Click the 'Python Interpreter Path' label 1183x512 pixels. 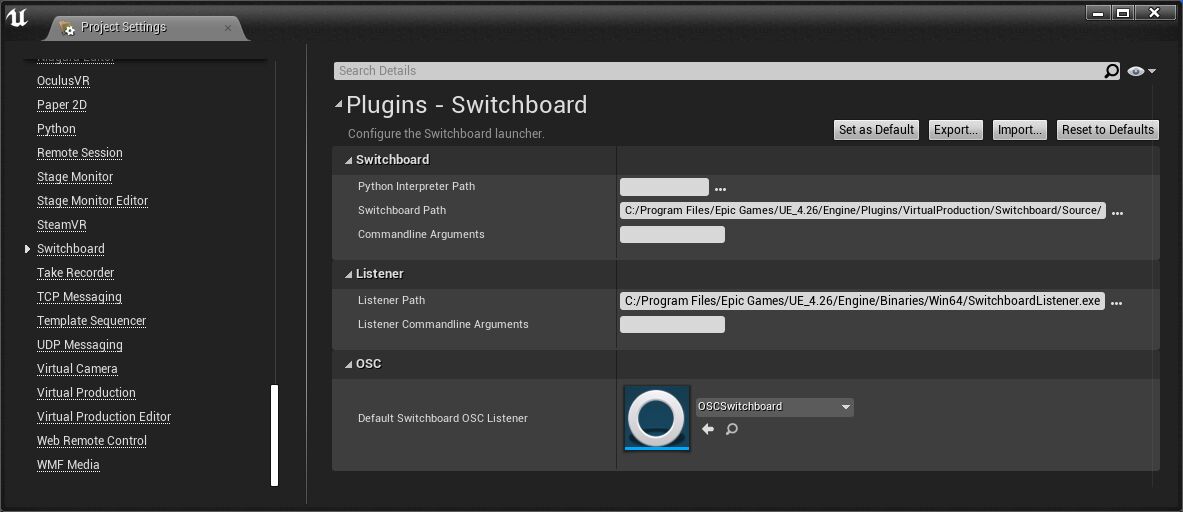click(416, 186)
